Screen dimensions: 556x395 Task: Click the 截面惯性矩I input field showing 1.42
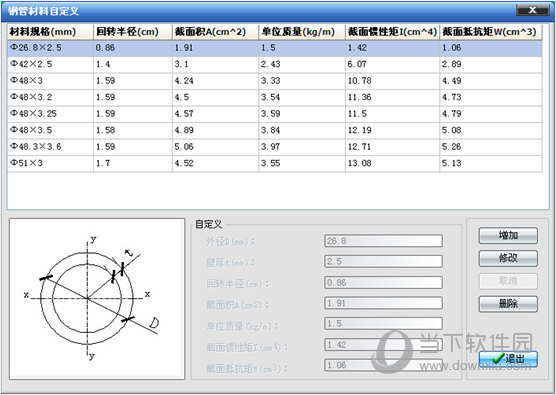click(x=383, y=345)
